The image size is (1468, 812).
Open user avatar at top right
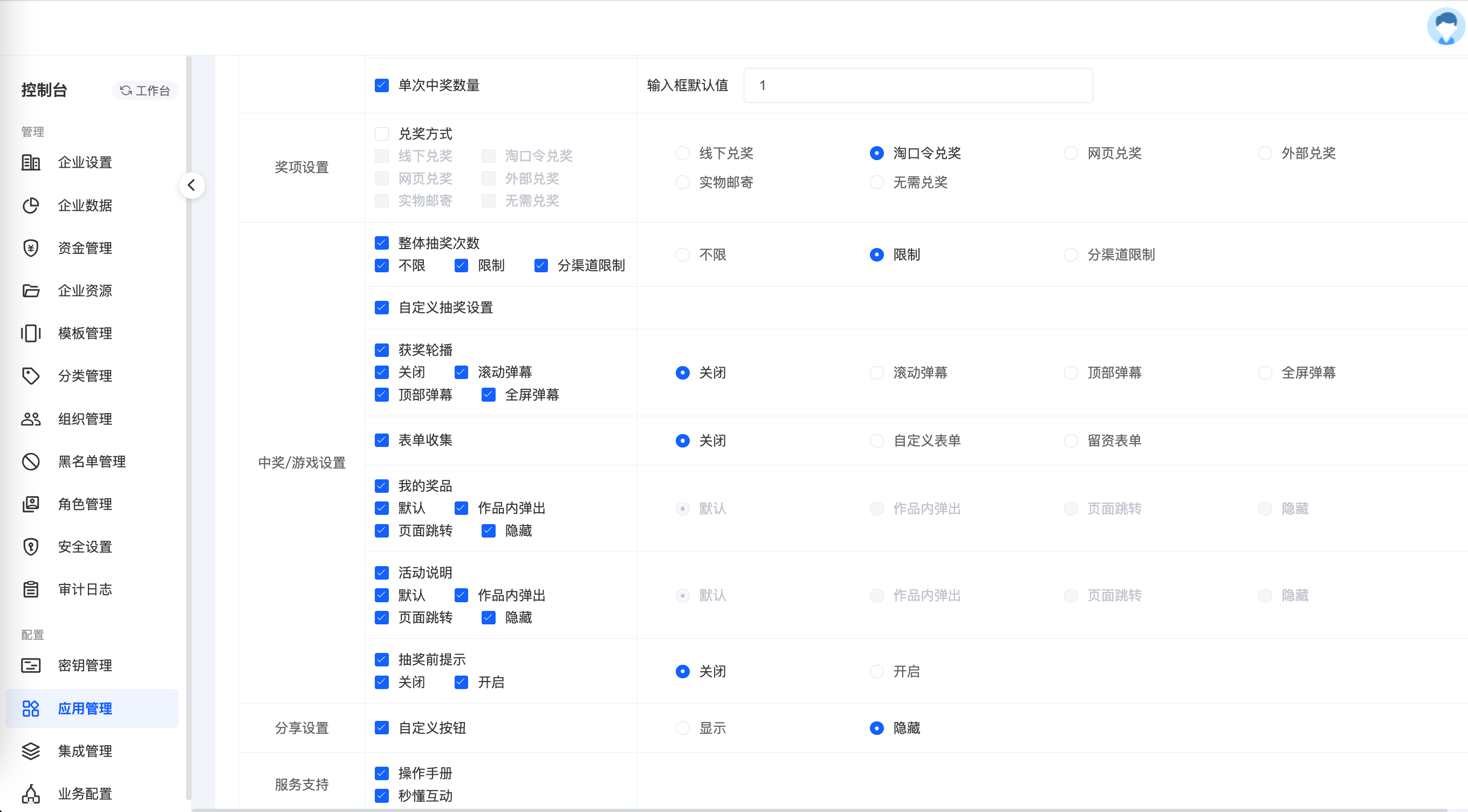pos(1445,27)
